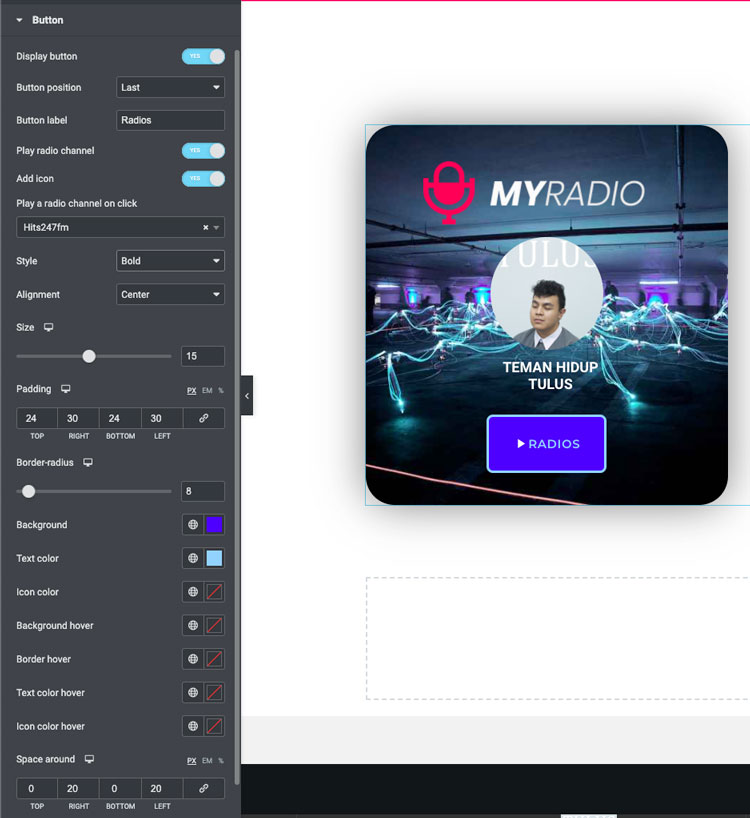
Task: Collapse the Button section header
Action: (47, 20)
